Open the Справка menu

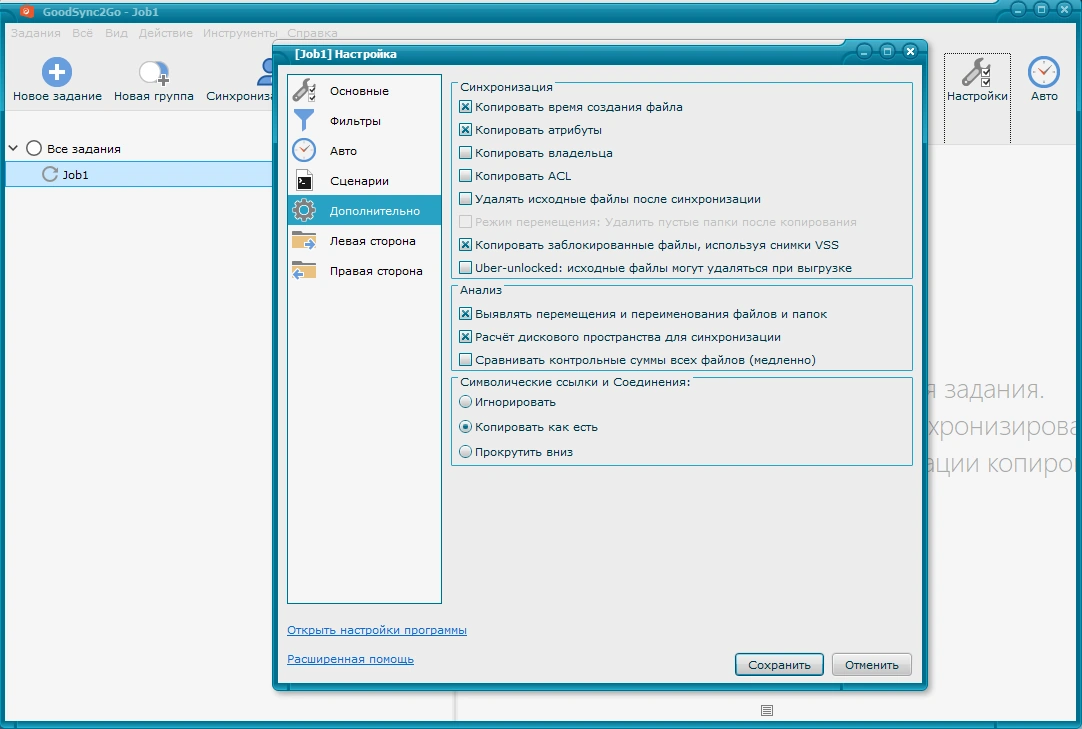(312, 33)
